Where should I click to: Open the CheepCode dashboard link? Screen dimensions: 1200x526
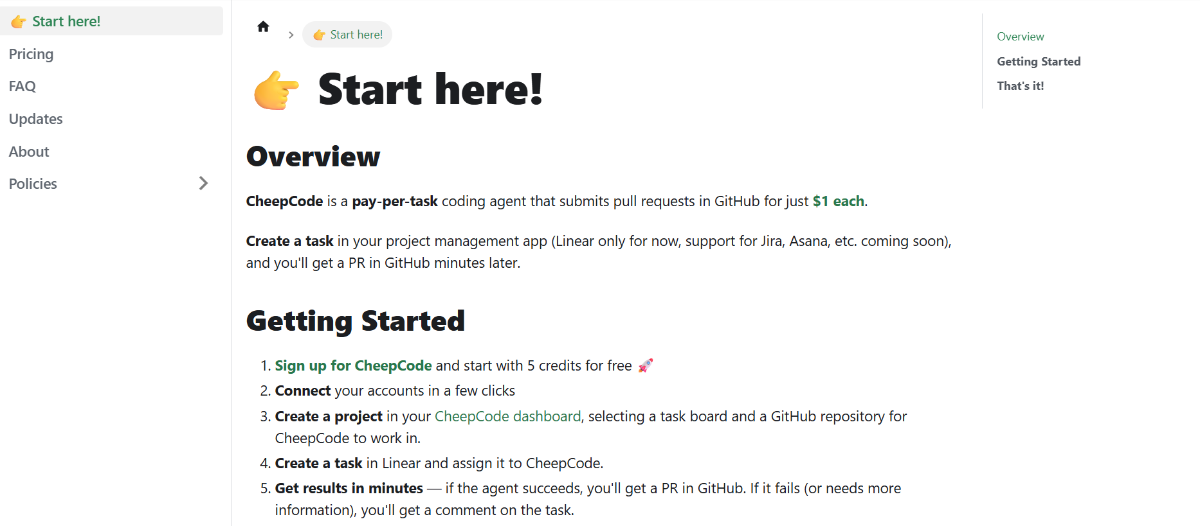pos(507,416)
